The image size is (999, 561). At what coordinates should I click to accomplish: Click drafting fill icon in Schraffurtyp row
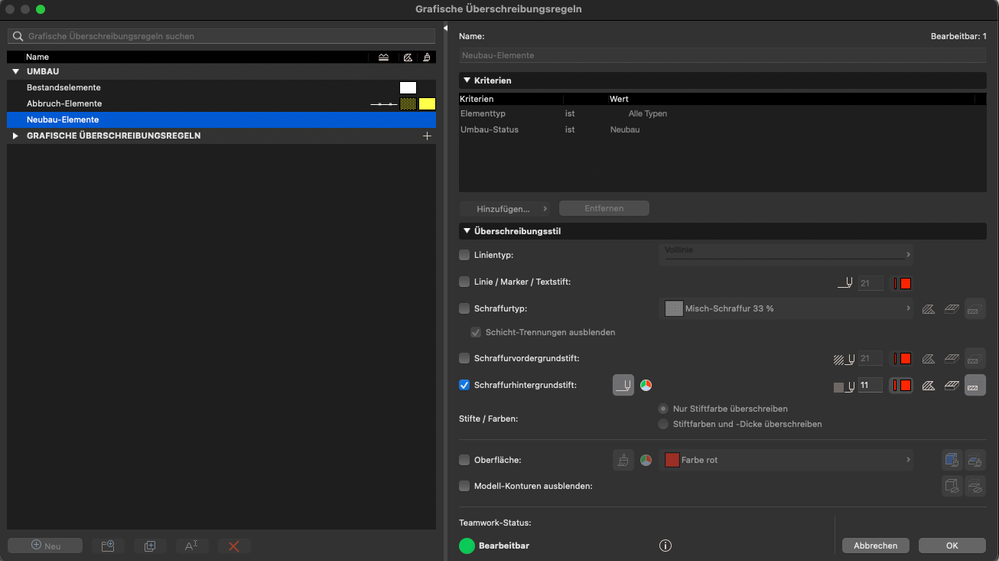point(928,309)
